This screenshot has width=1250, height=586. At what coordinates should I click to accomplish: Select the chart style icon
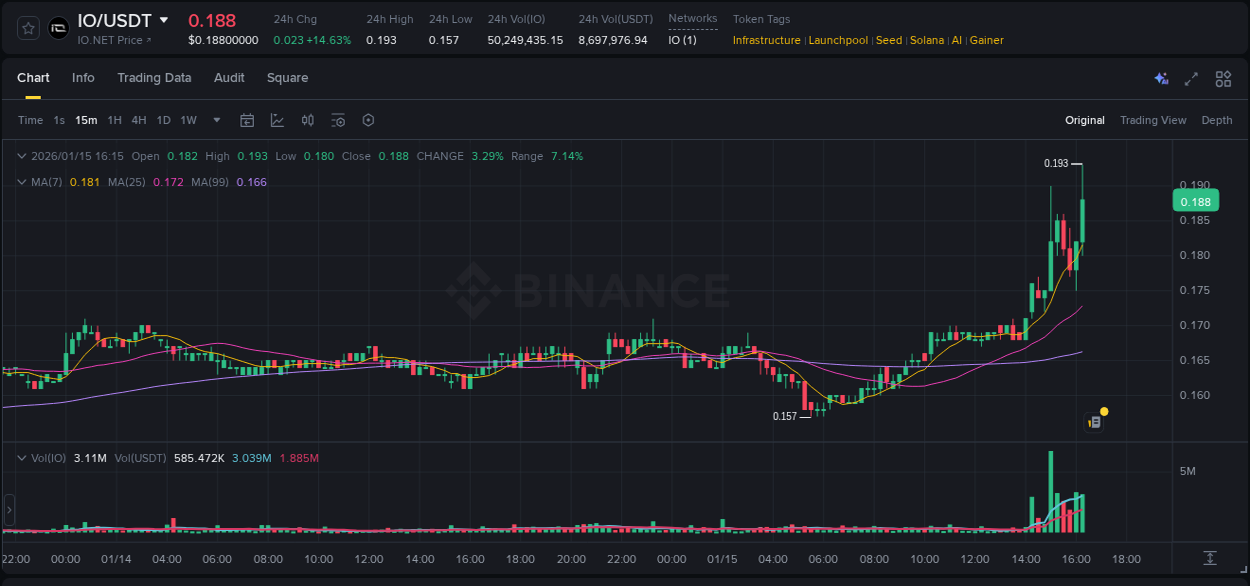pyautogui.click(x=277, y=120)
